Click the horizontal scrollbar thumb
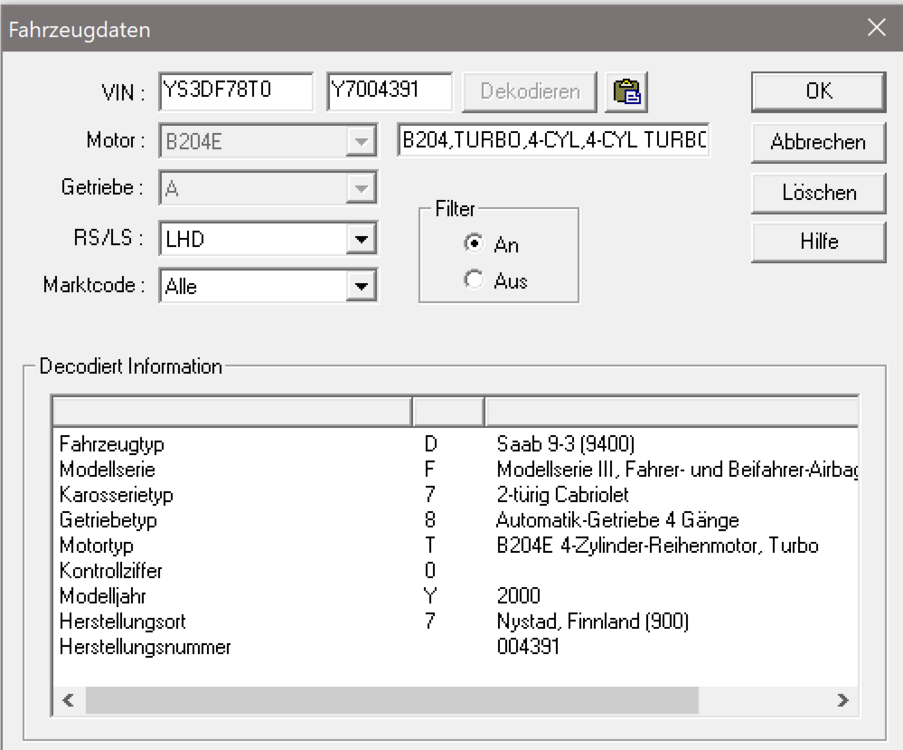 (x=392, y=700)
